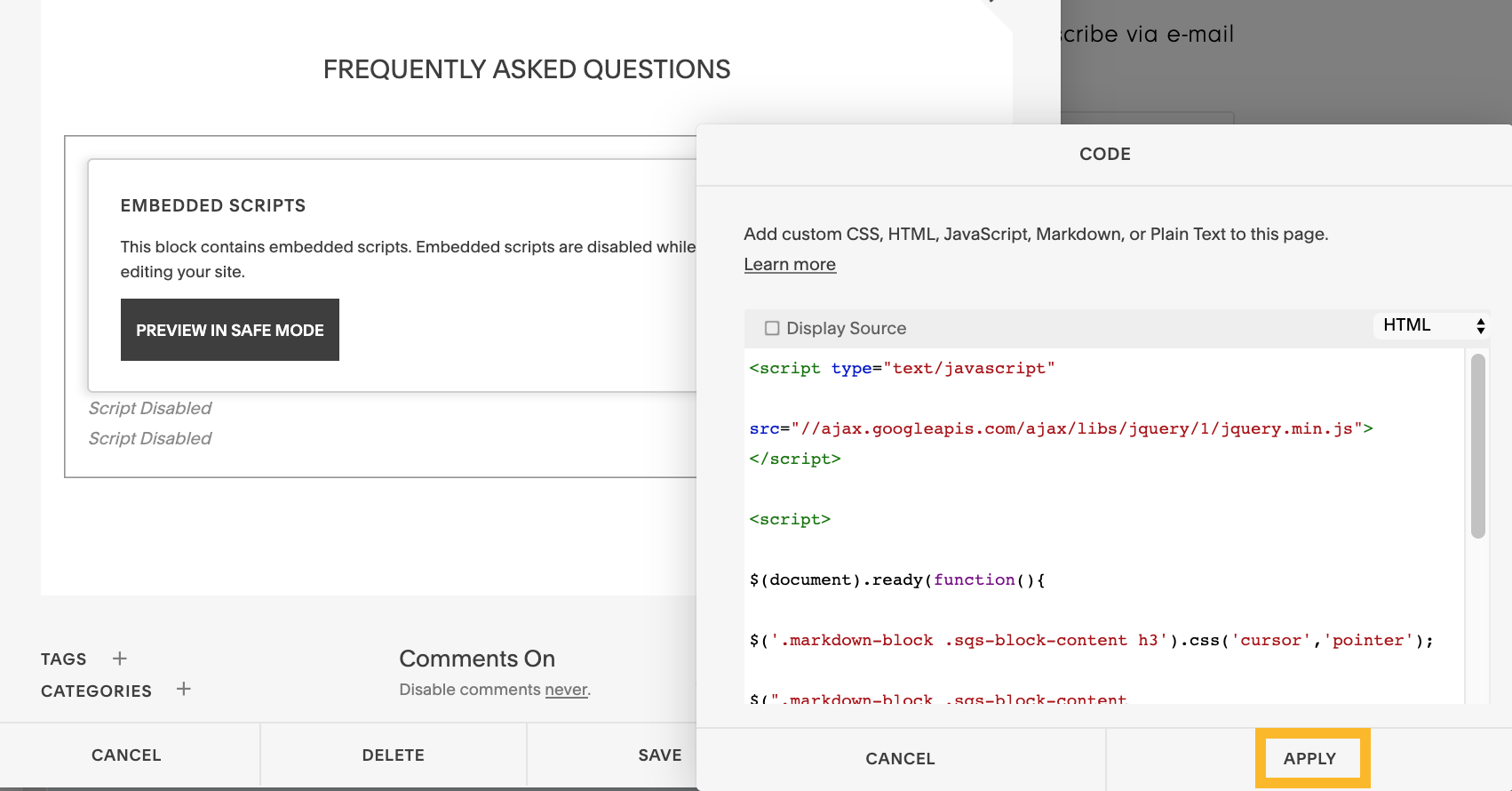The image size is (1512, 791).
Task: Enable the Display Source checkbox
Action: [x=772, y=328]
